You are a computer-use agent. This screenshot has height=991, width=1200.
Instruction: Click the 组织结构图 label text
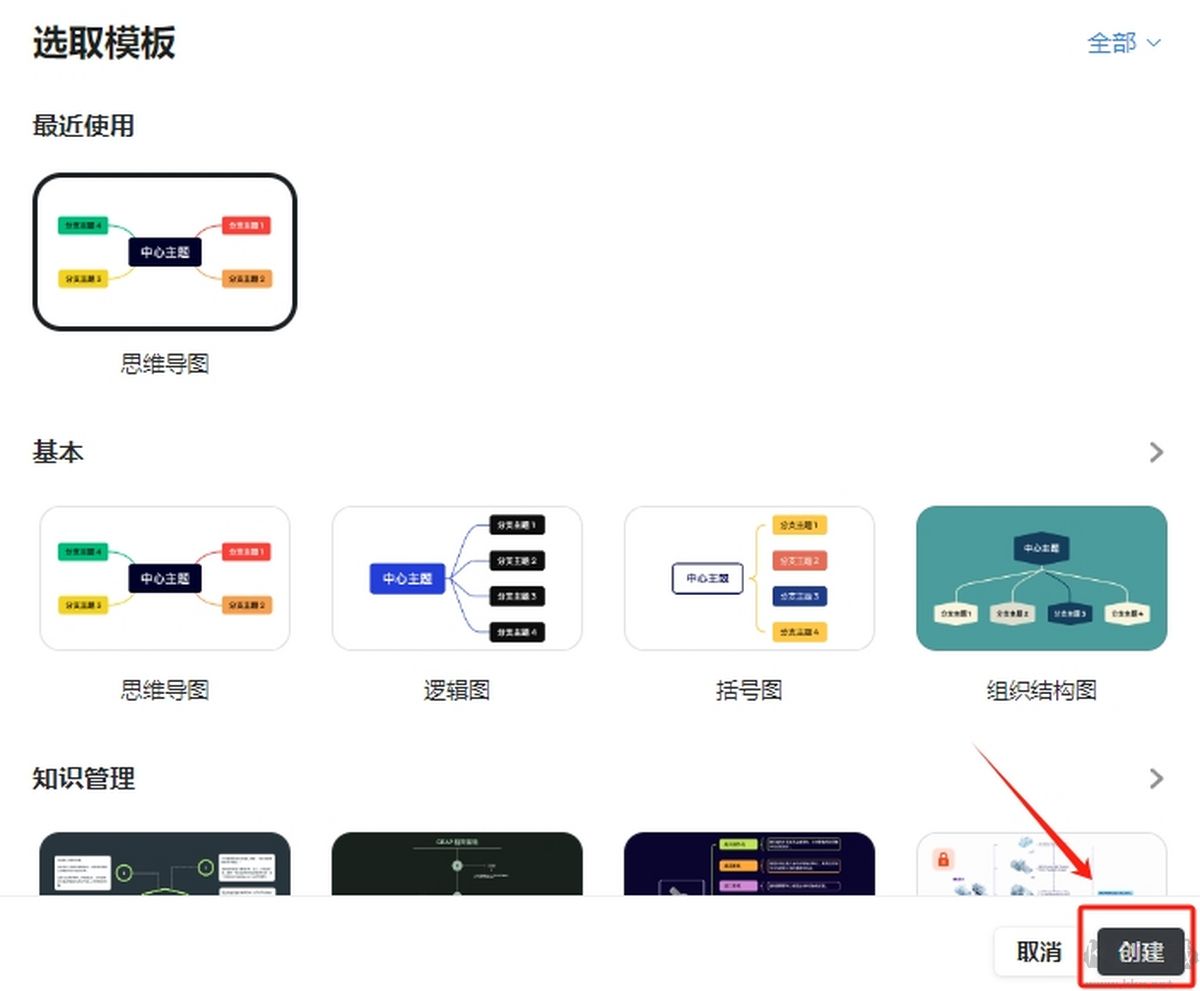[1041, 690]
